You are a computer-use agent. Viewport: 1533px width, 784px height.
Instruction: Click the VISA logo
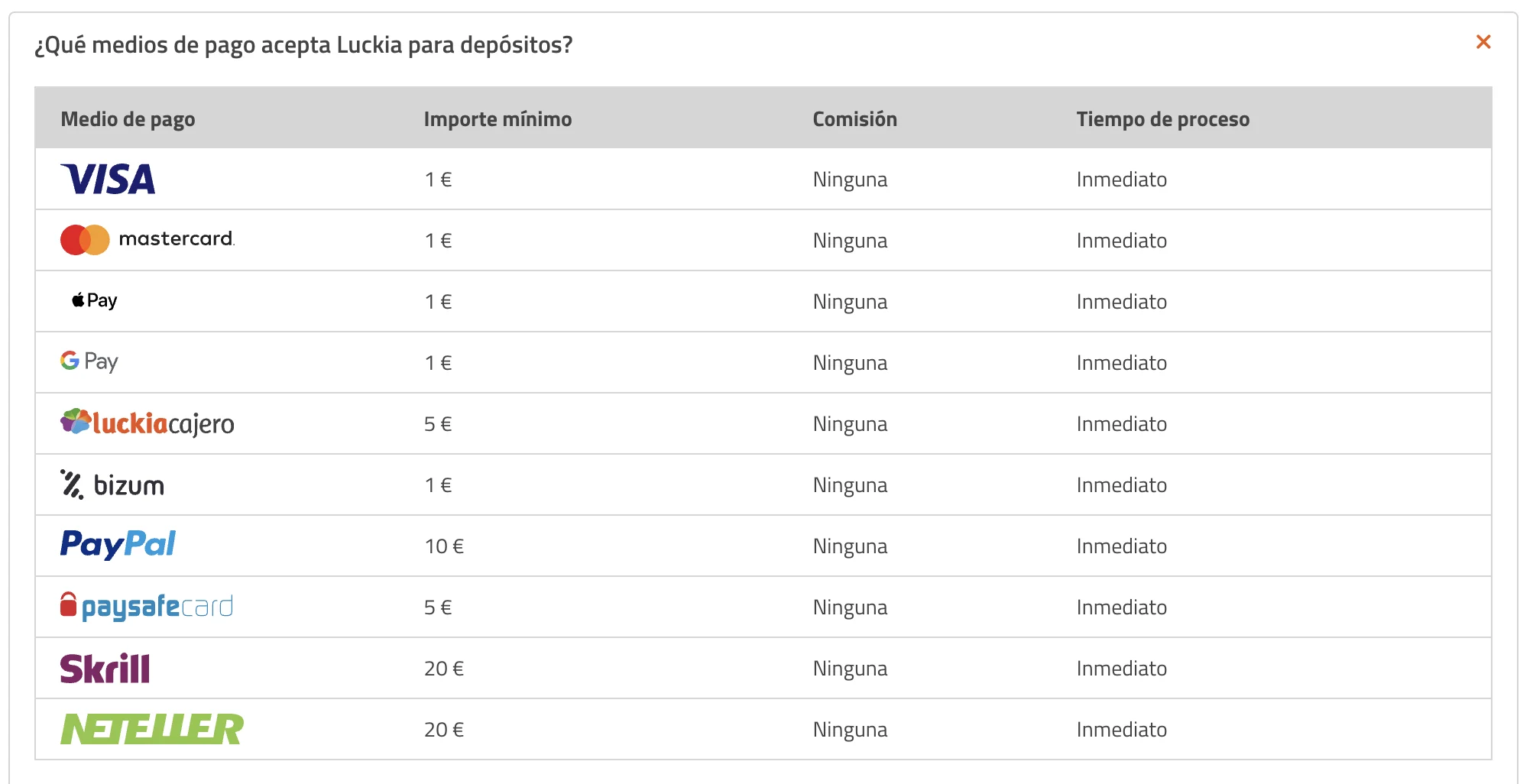point(108,179)
